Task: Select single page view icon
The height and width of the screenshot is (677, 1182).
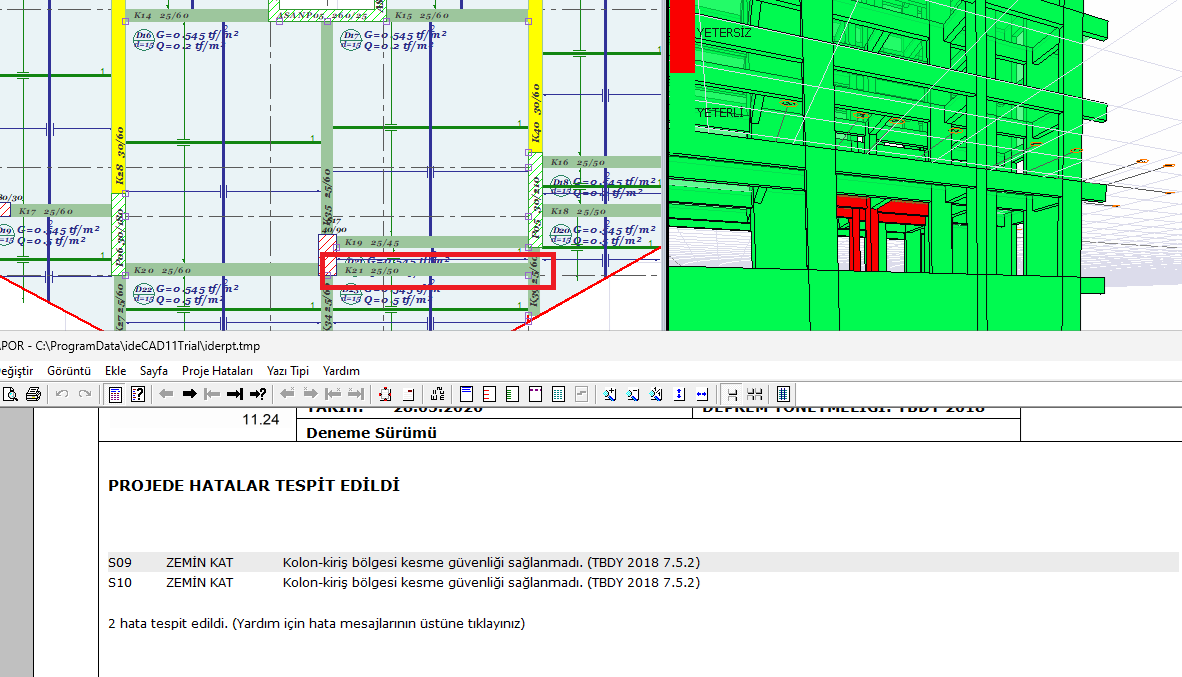Action: (732, 394)
